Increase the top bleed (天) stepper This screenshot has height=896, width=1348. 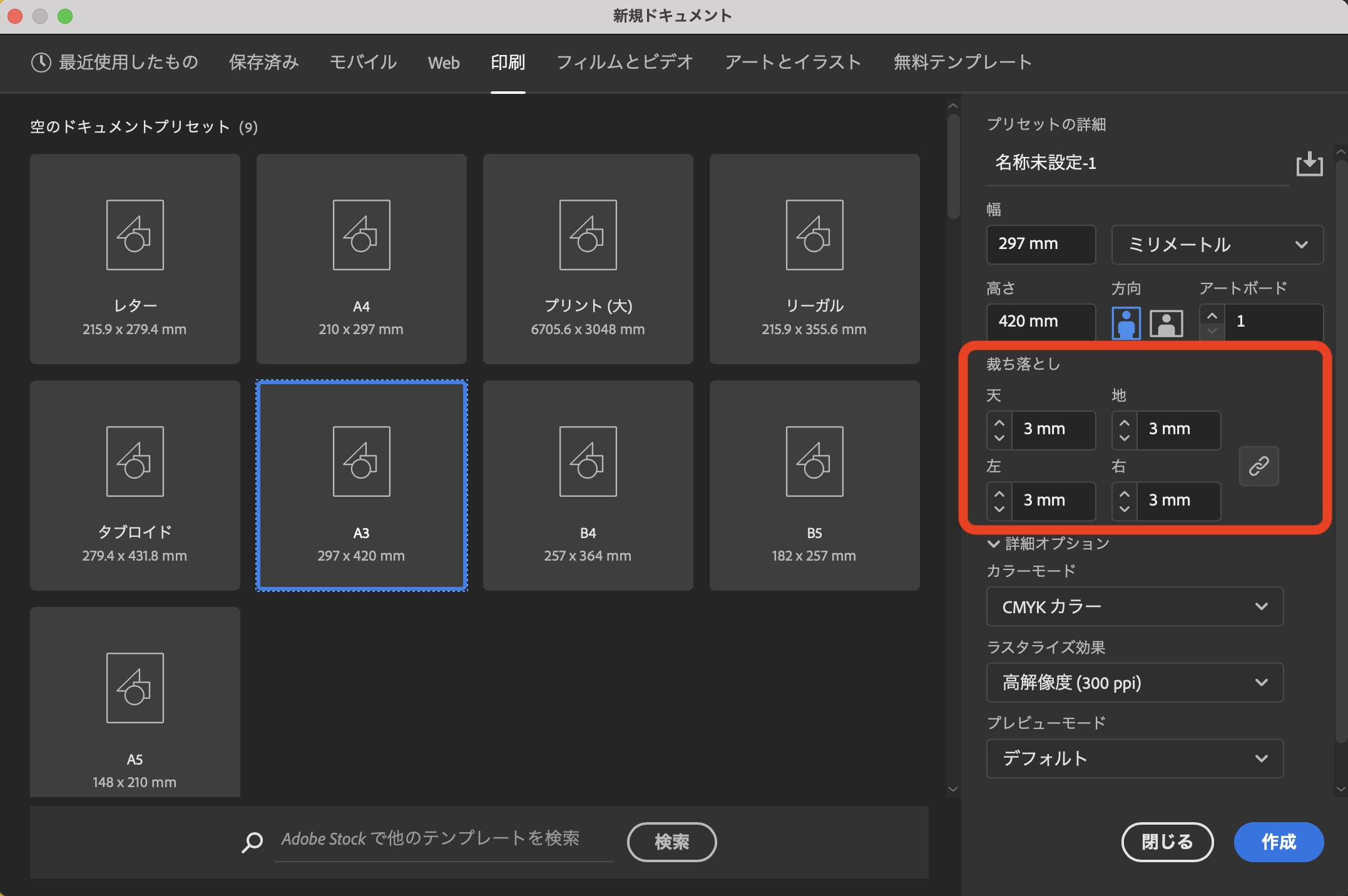click(x=999, y=422)
